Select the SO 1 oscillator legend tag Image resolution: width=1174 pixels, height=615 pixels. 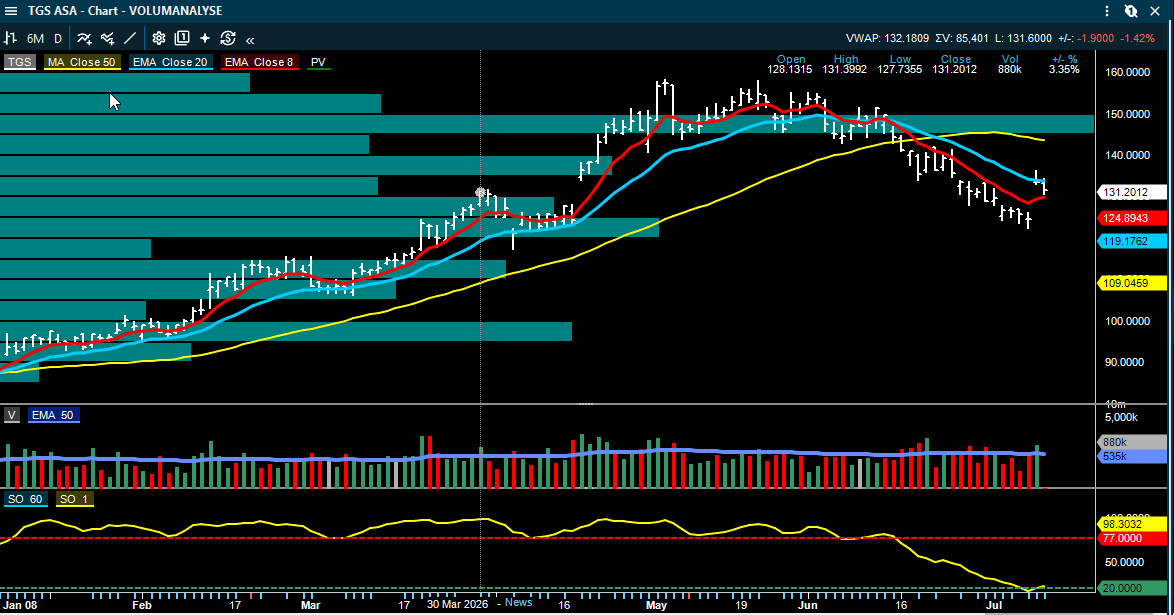pos(73,499)
